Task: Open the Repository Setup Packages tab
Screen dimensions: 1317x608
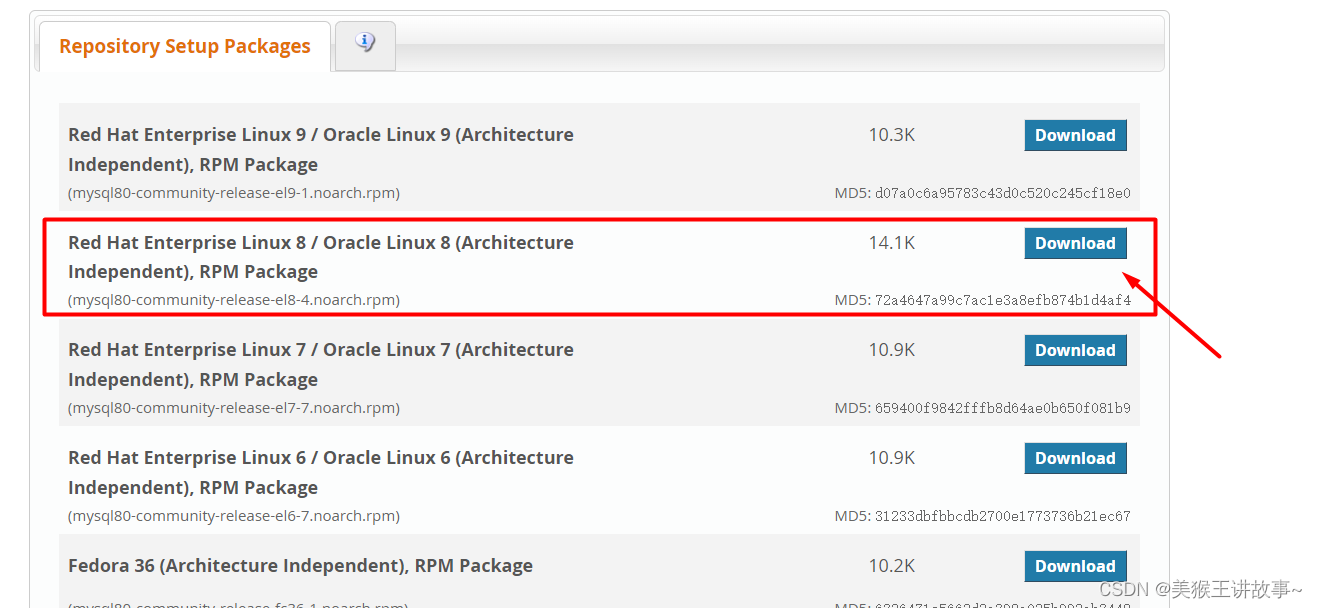Action: pos(185,47)
